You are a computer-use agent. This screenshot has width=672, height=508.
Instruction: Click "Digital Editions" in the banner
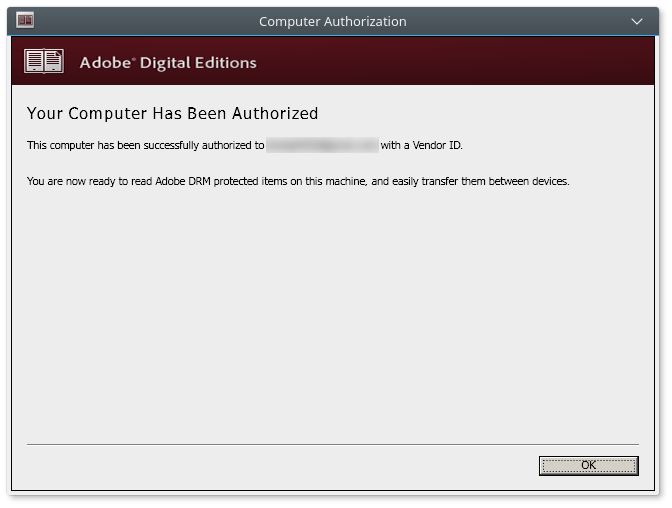[199, 63]
